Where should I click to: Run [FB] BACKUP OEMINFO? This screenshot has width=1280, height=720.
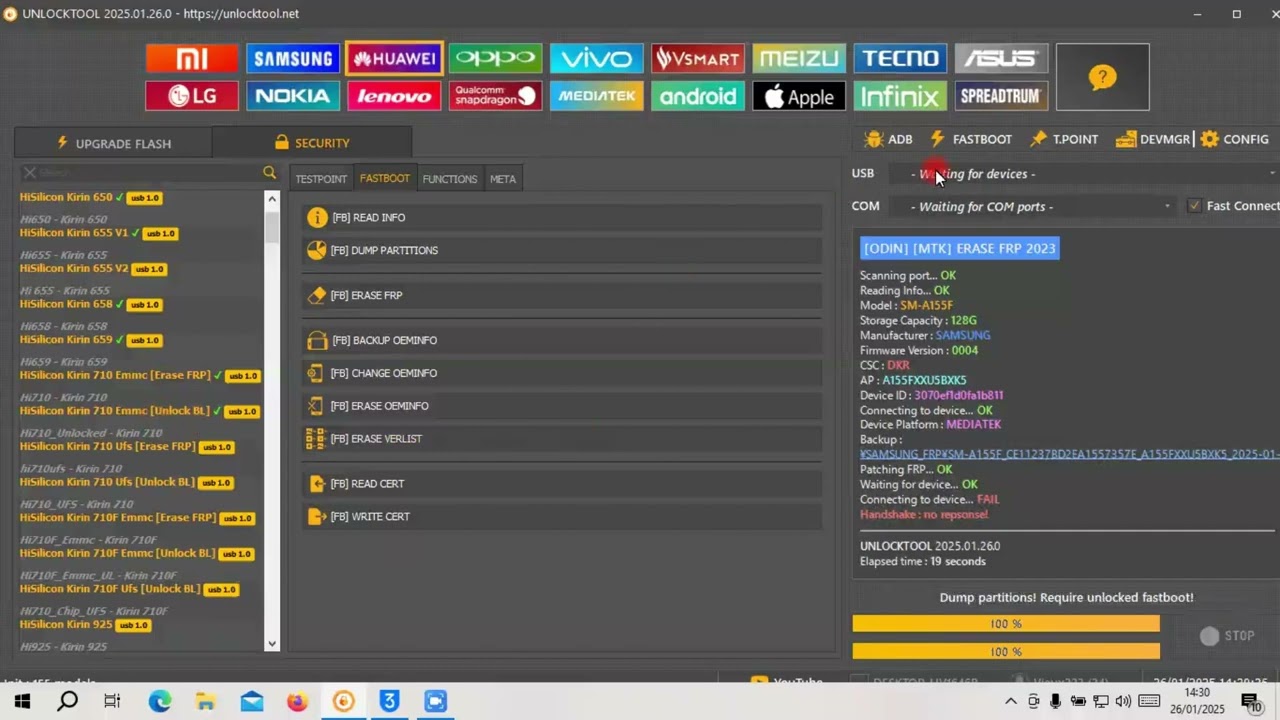coord(562,340)
